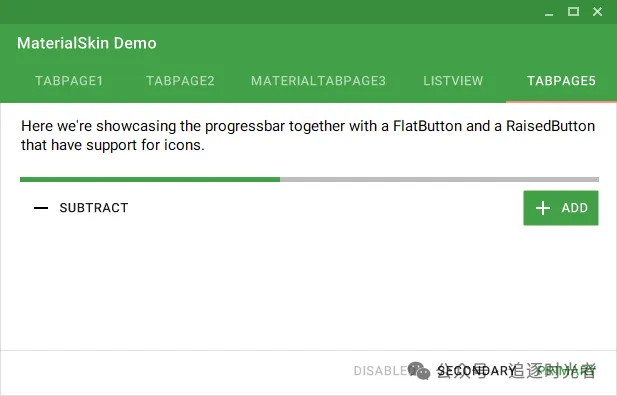Select the MATERIALTABPAGE3 tab
This screenshot has height=396, width=617.
[x=318, y=81]
